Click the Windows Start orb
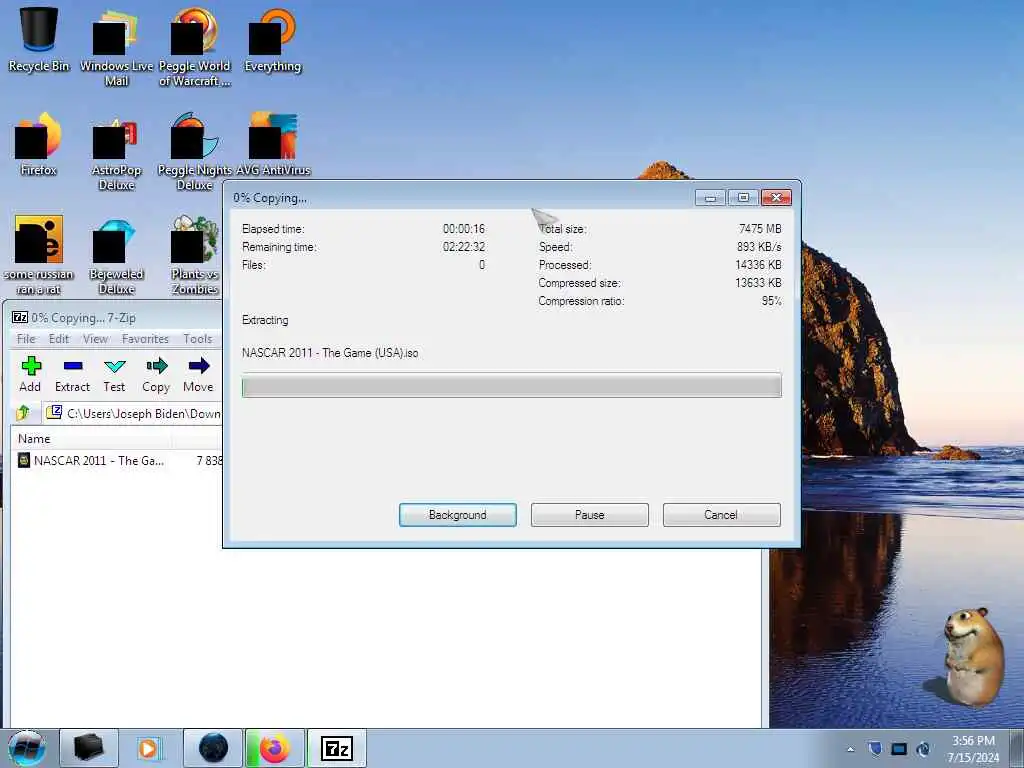This screenshot has width=1024, height=768. point(27,748)
